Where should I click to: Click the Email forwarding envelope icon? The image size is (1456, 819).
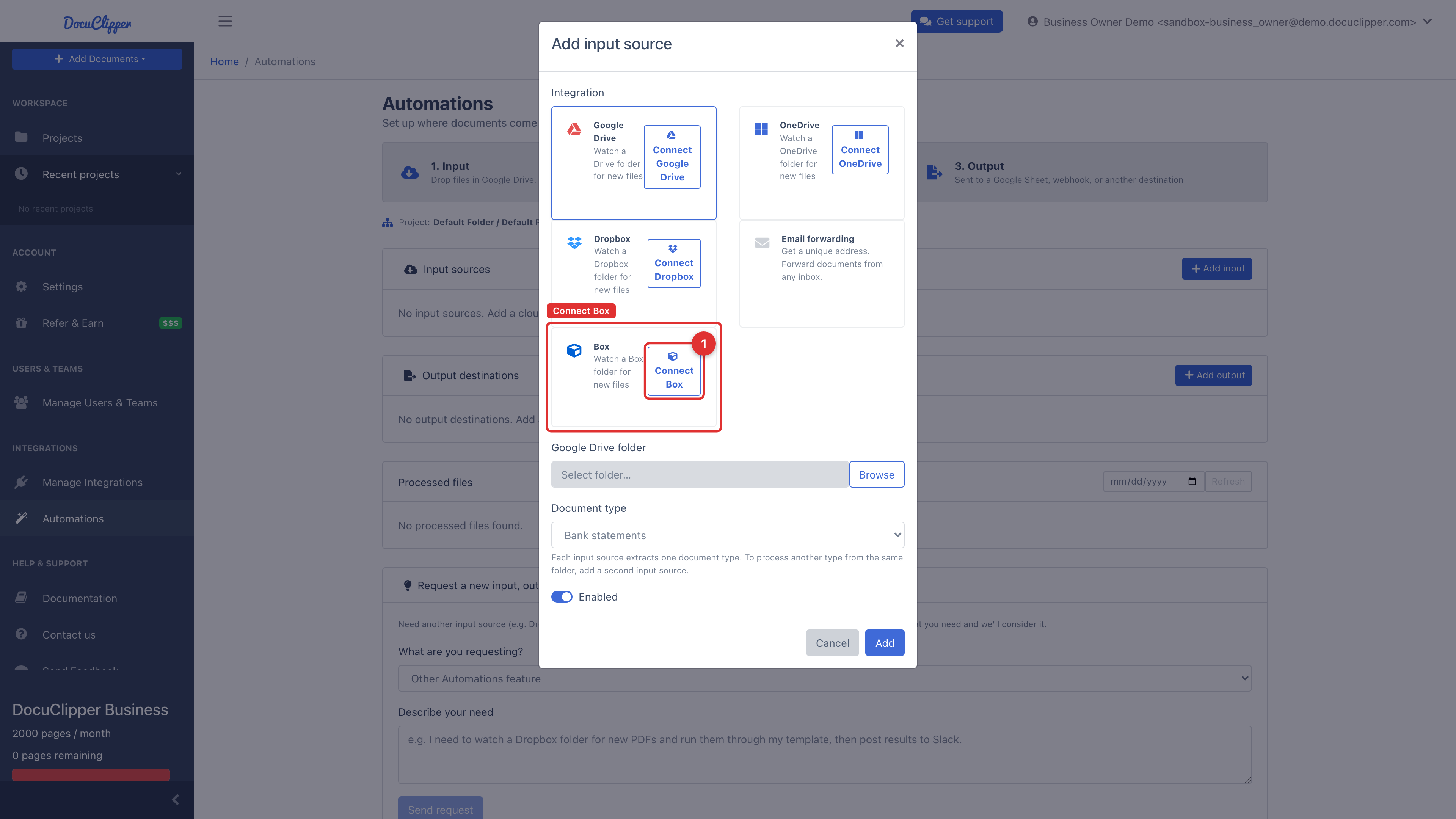pyautogui.click(x=763, y=243)
